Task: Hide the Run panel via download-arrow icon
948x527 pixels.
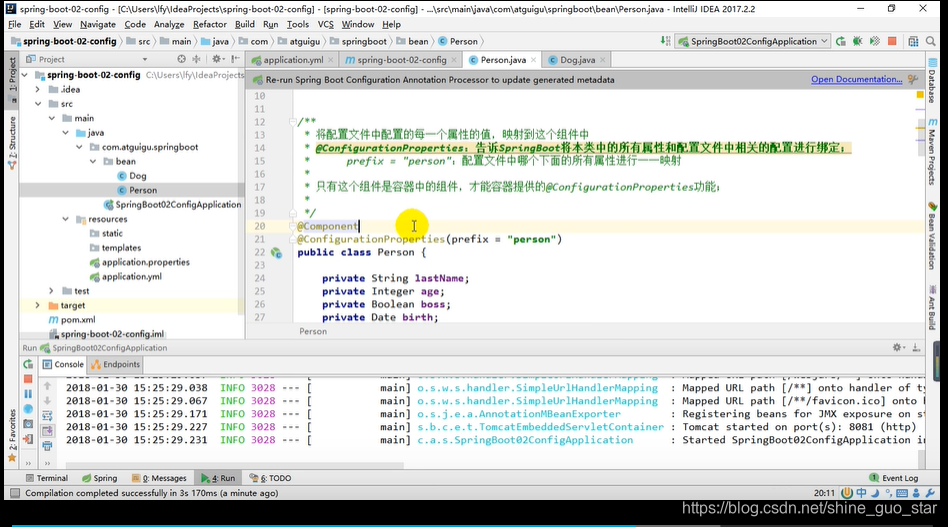Action: [x=916, y=348]
